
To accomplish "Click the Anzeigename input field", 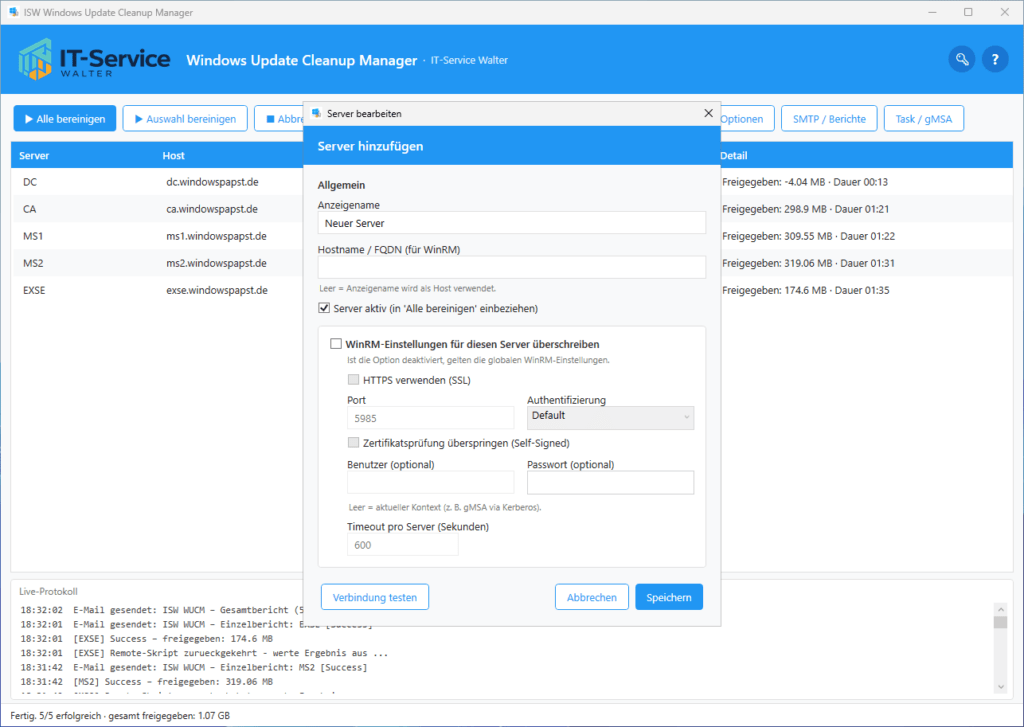I will (511, 223).
